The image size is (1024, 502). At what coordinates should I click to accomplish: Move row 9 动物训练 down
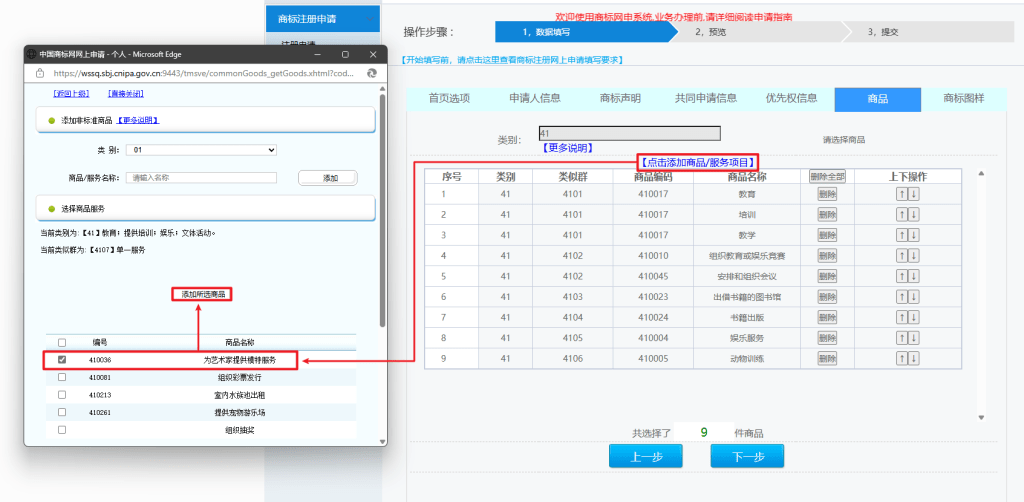(x=914, y=358)
